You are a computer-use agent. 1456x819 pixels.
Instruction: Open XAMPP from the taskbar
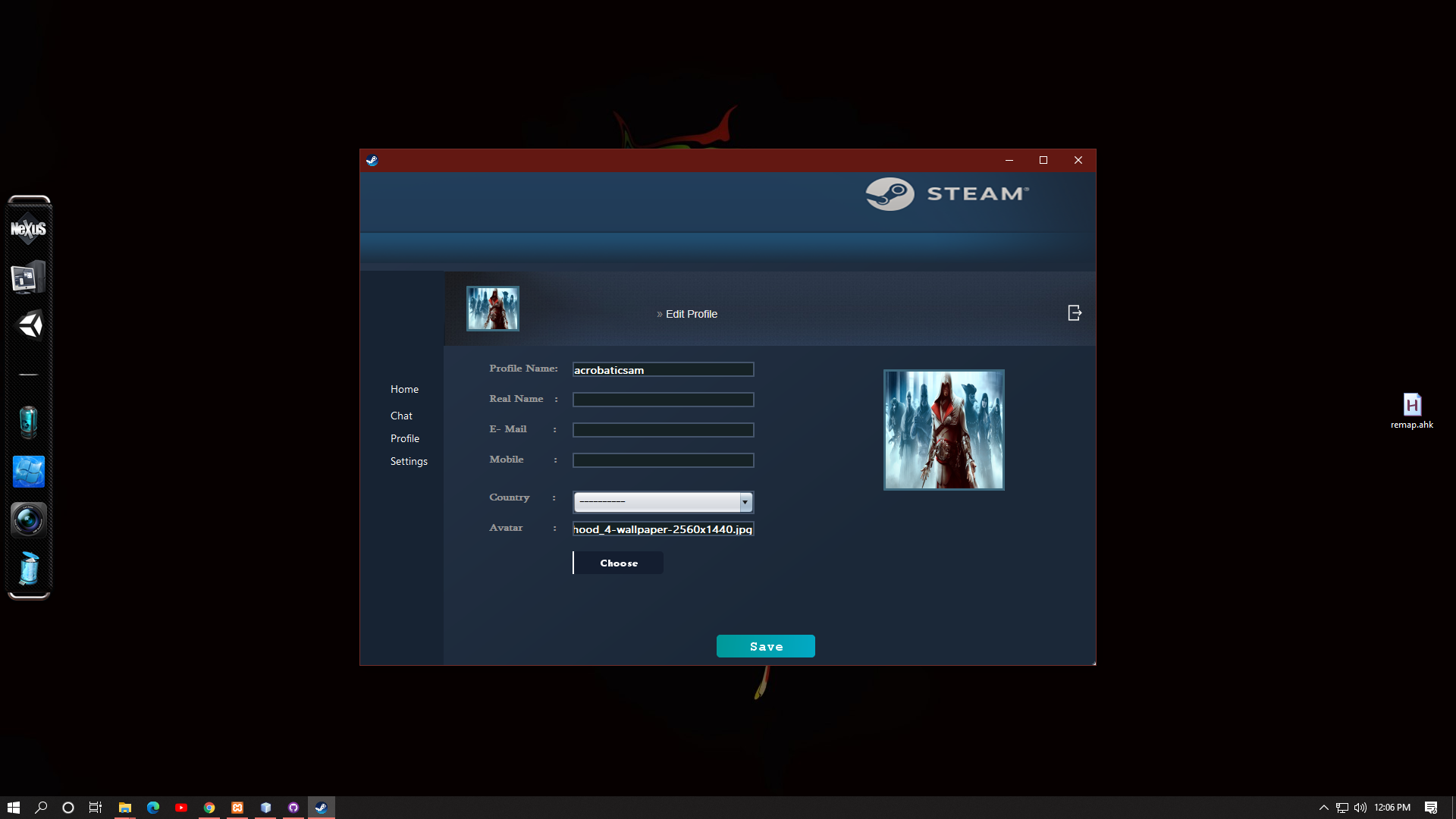[237, 808]
